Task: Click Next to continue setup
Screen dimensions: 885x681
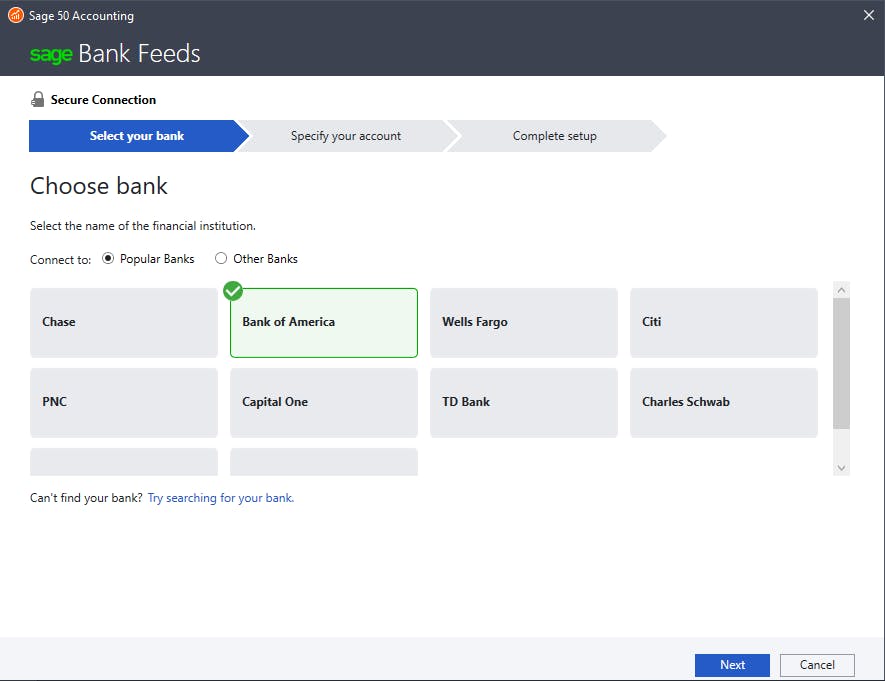Action: pyautogui.click(x=732, y=665)
